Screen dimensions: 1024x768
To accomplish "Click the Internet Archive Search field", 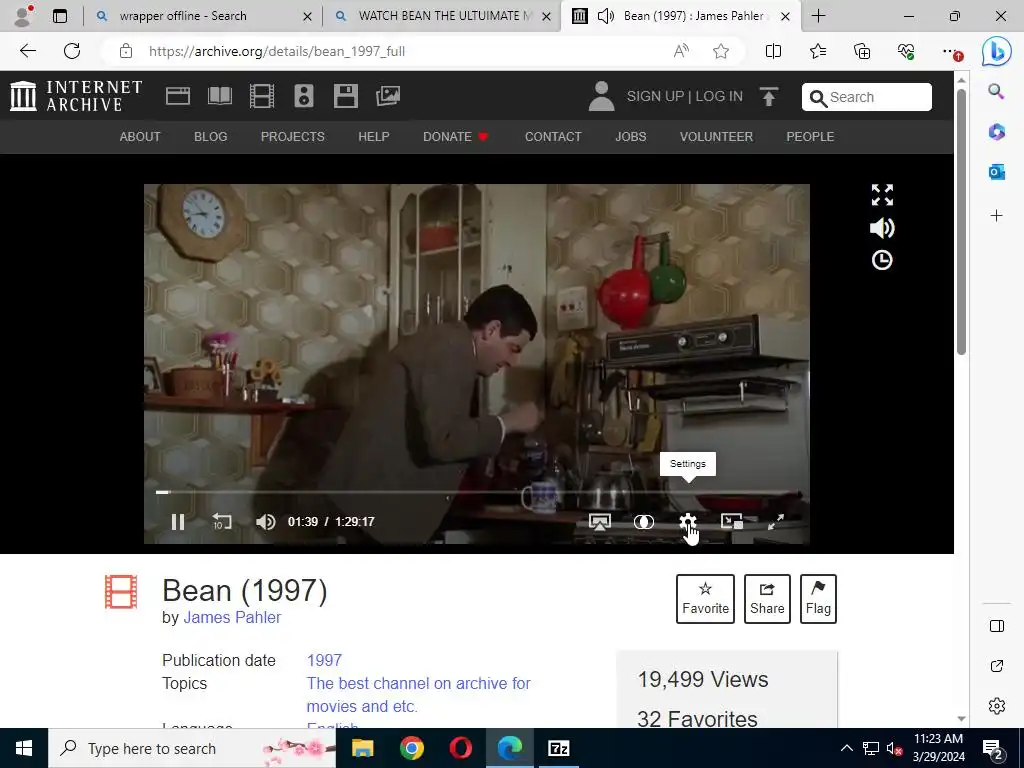I will point(867,97).
